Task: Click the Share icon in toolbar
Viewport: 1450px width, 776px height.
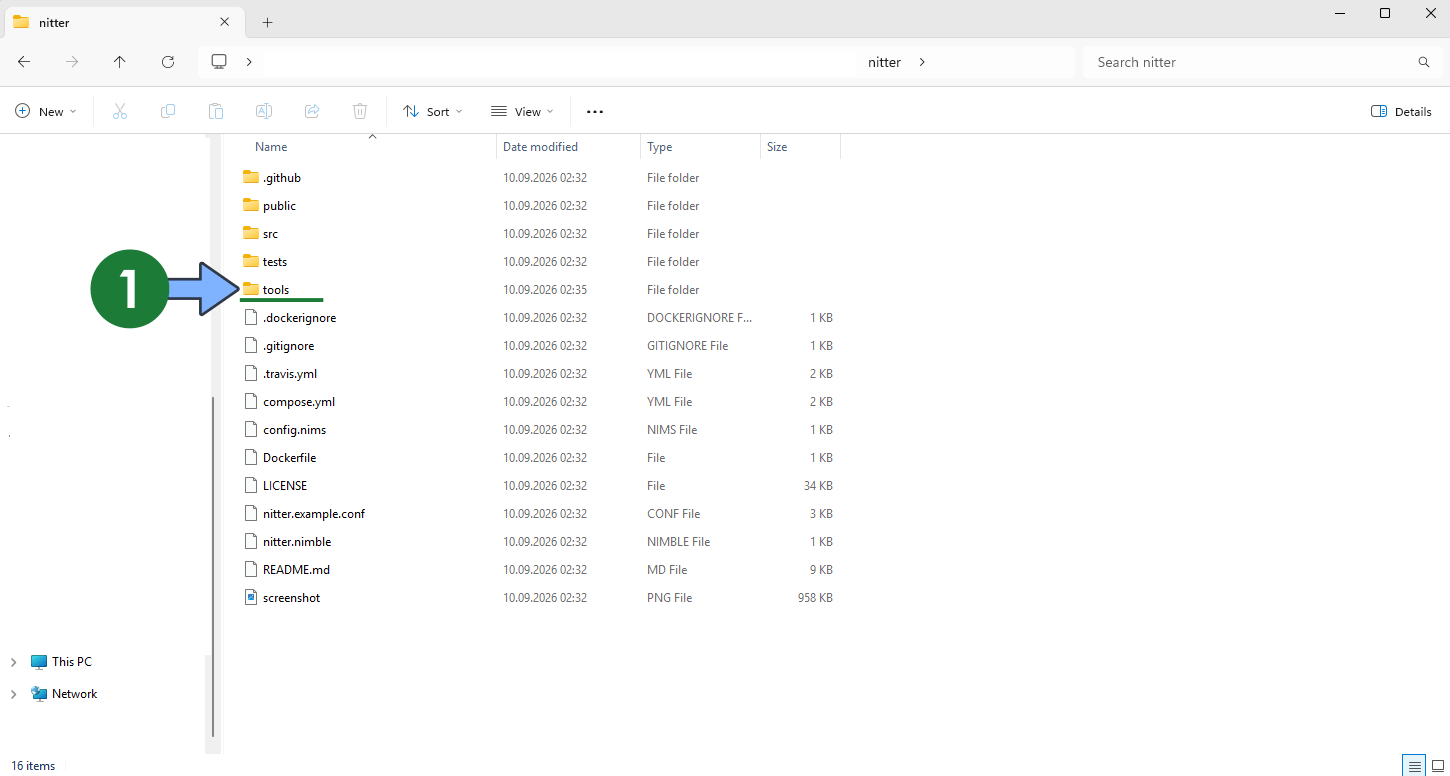Action: point(312,111)
